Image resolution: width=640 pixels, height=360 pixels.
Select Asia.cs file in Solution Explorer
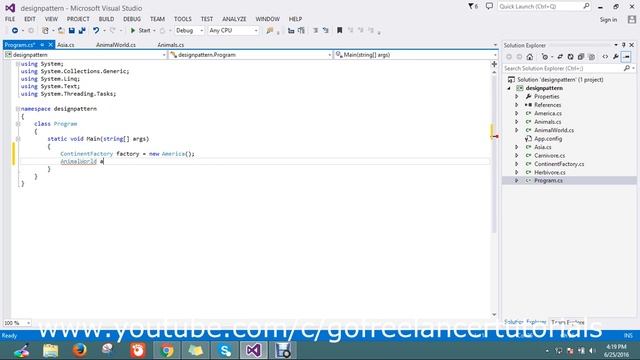[542, 147]
